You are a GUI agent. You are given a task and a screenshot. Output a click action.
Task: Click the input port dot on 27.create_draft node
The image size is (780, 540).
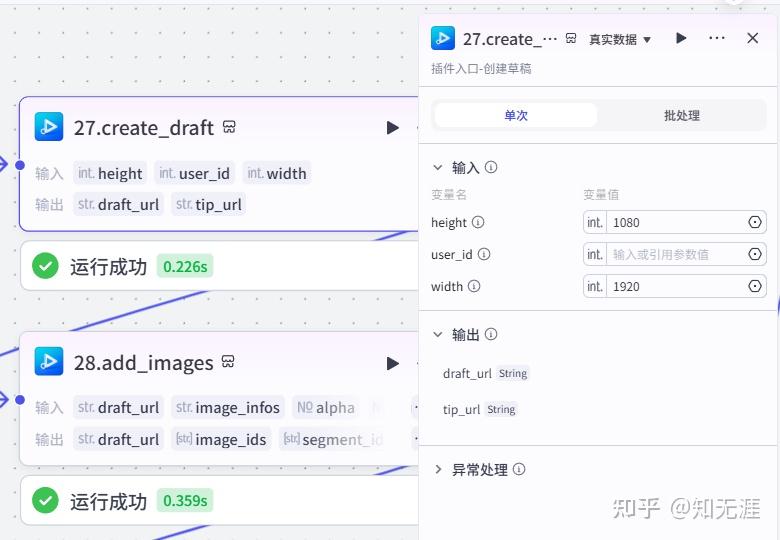(20, 165)
